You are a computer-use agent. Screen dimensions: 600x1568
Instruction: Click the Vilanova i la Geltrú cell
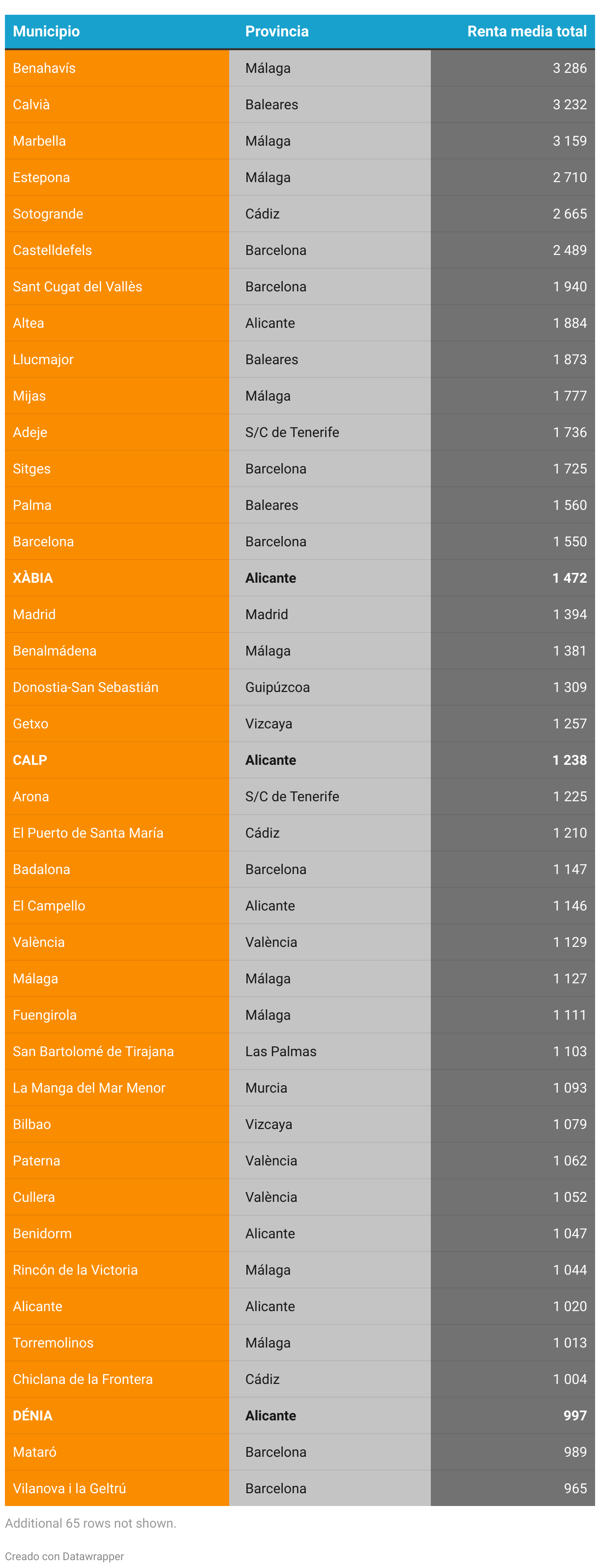tap(69, 1488)
